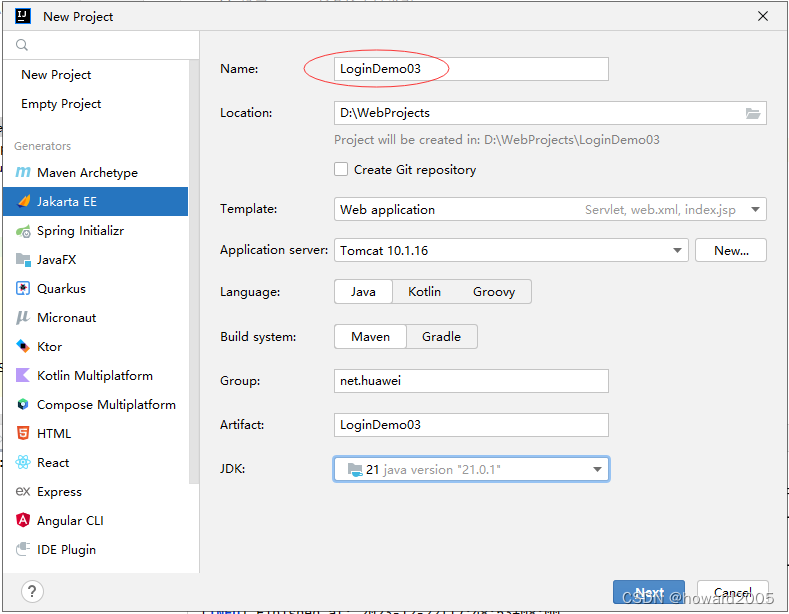Choose the Compose Multiplatform generator

click(96, 405)
